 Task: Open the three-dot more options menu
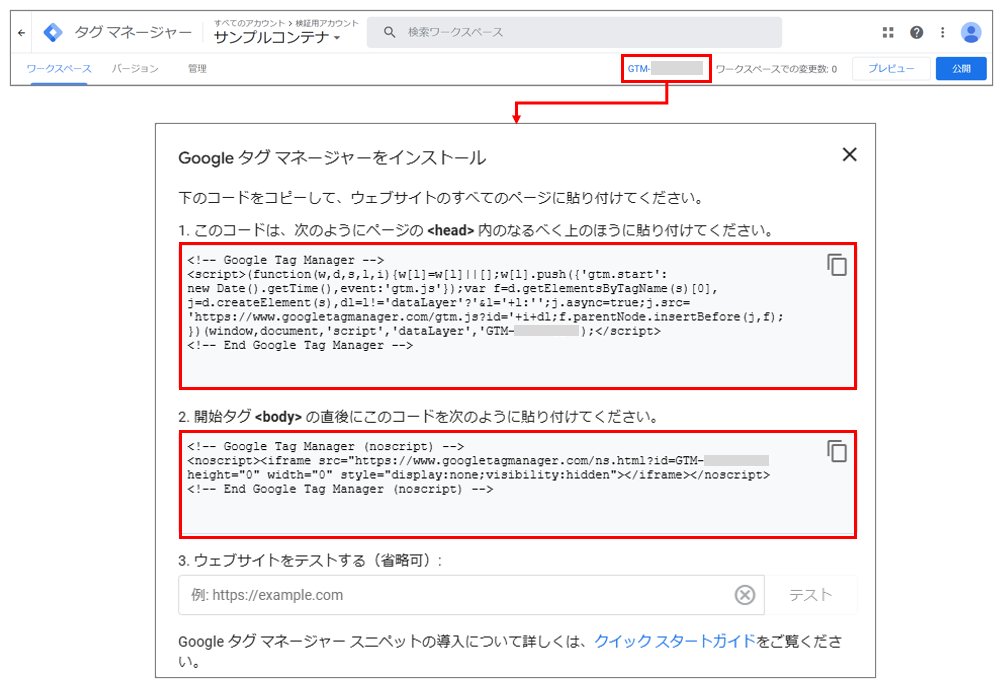(942, 32)
